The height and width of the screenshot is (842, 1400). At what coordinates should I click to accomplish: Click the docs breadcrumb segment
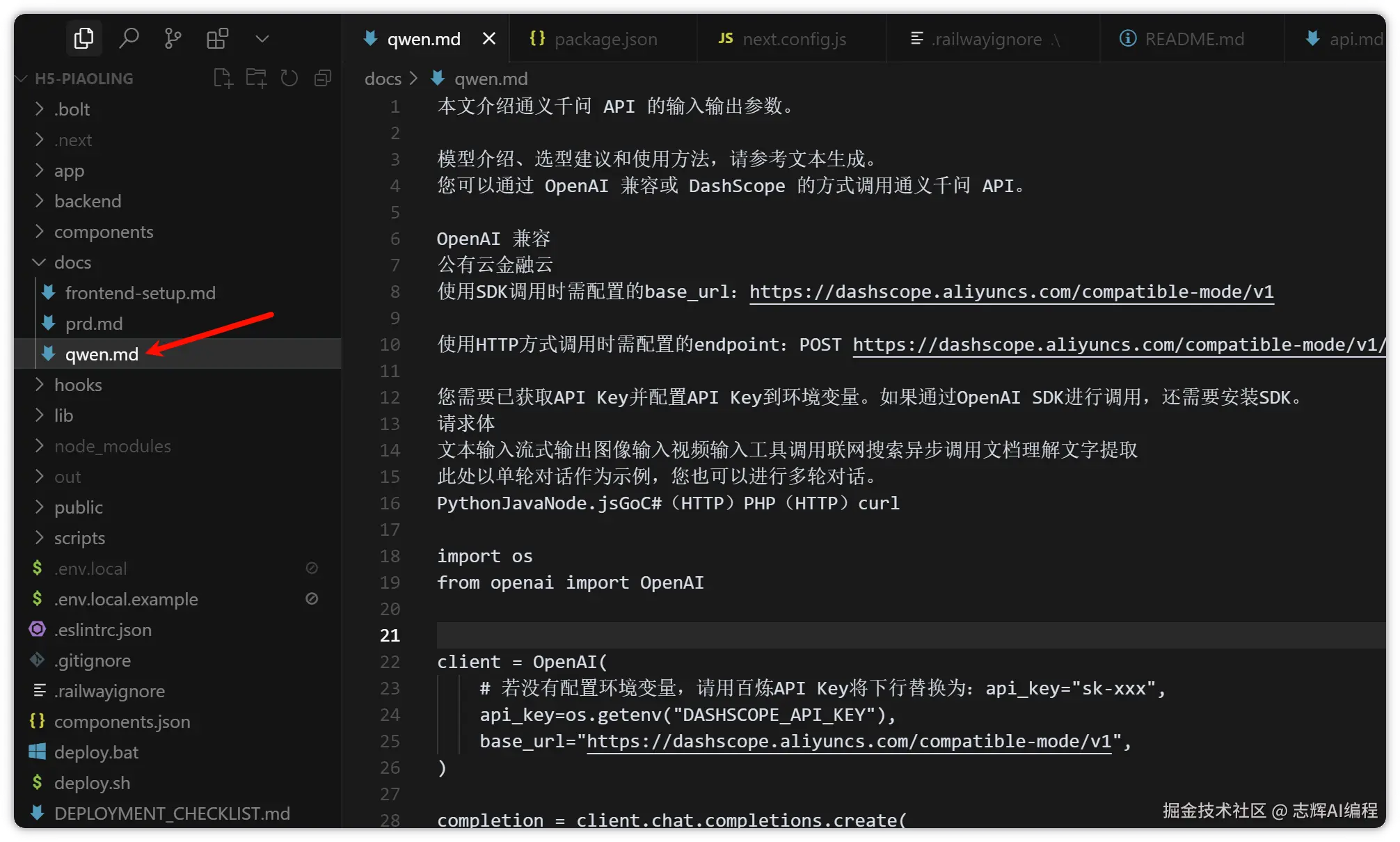coord(383,79)
